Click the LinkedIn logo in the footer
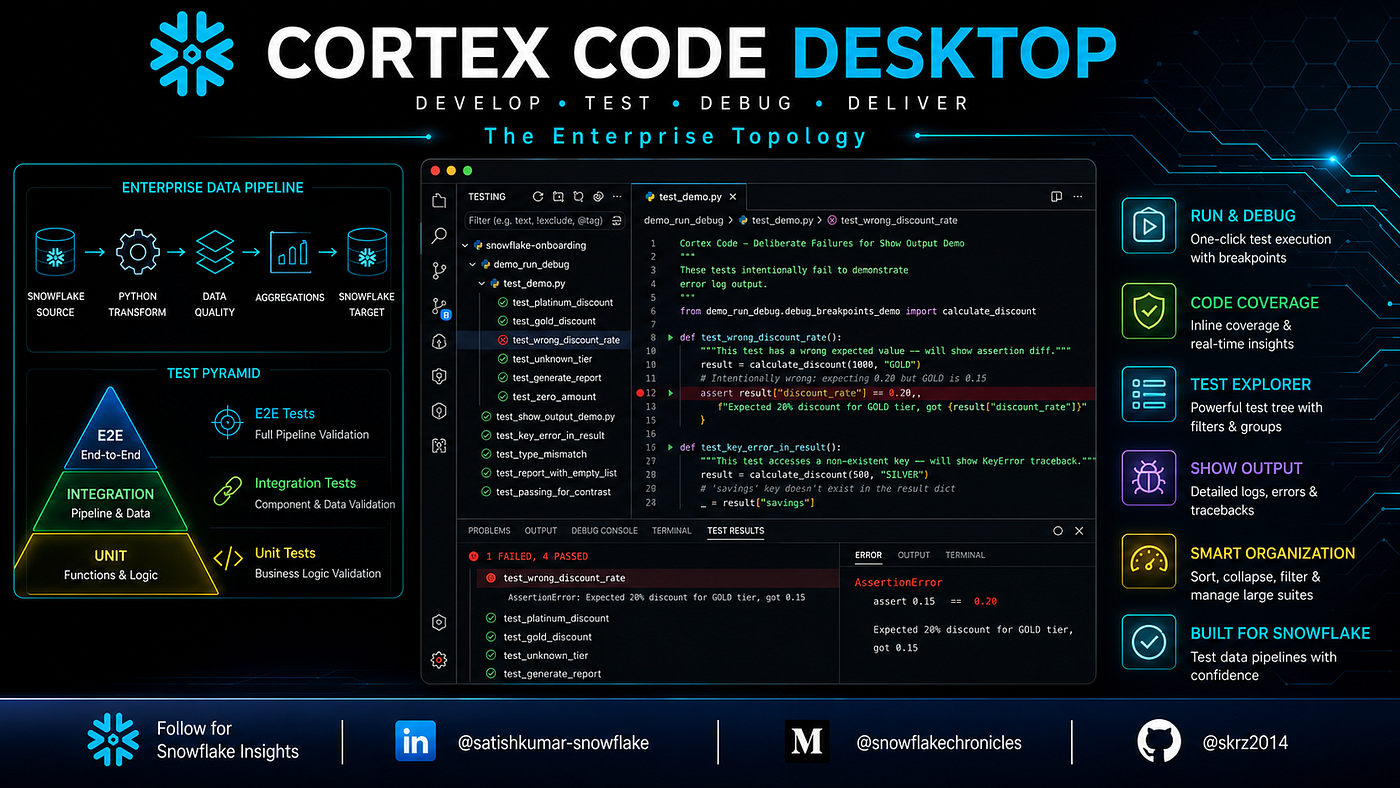The height and width of the screenshot is (788, 1400). (x=415, y=742)
